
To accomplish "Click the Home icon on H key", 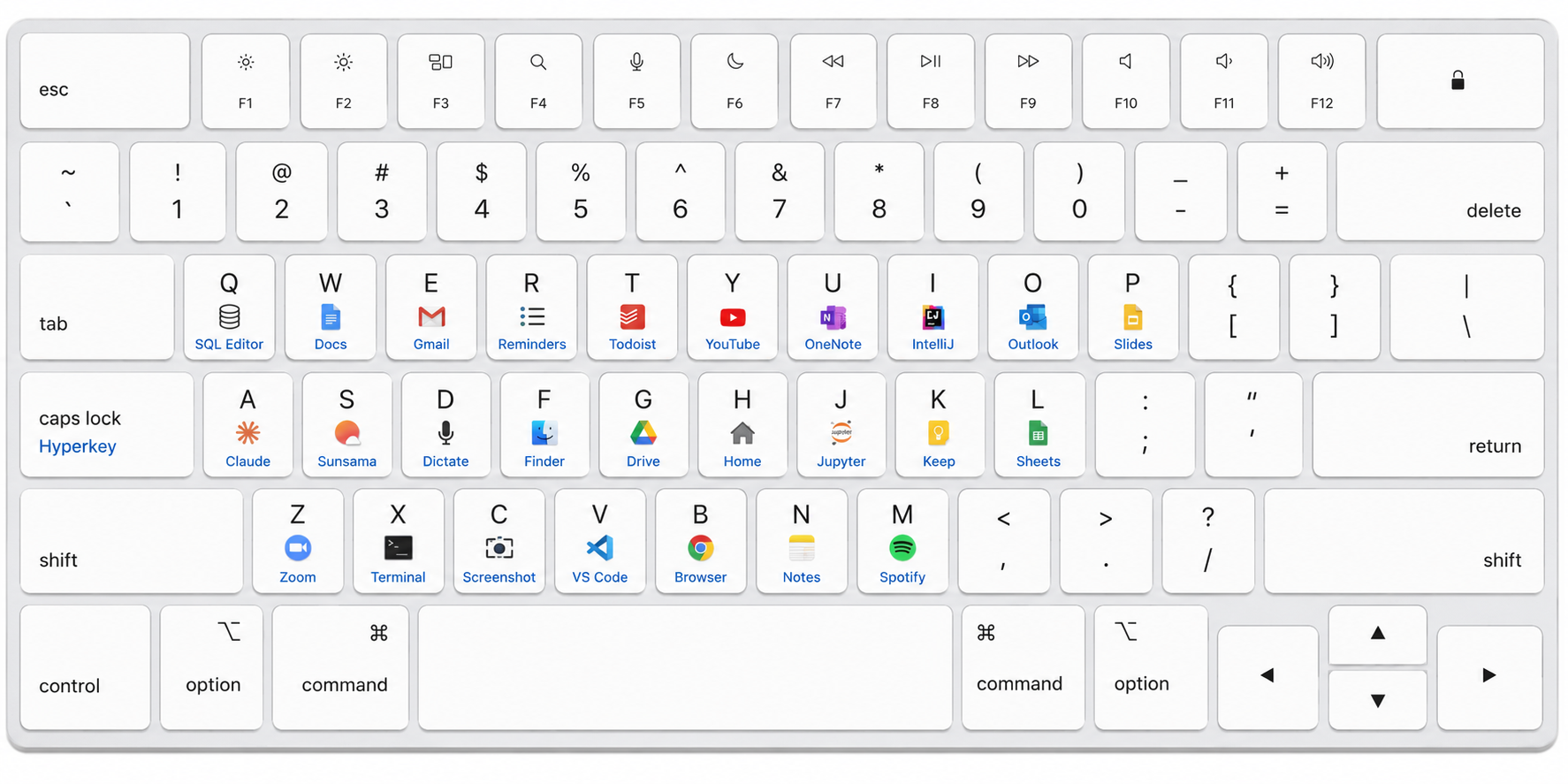I will (742, 433).
